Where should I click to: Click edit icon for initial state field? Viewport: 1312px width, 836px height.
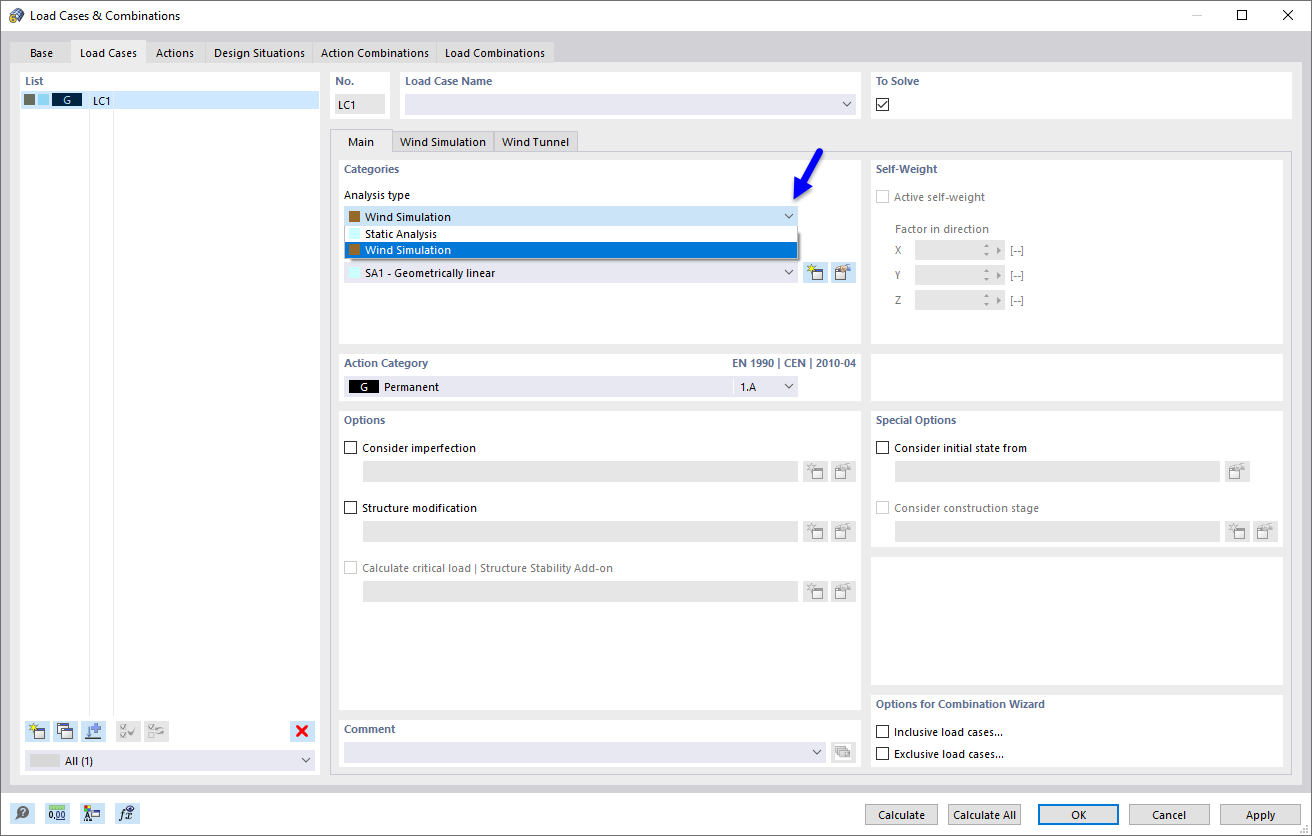(x=1237, y=471)
